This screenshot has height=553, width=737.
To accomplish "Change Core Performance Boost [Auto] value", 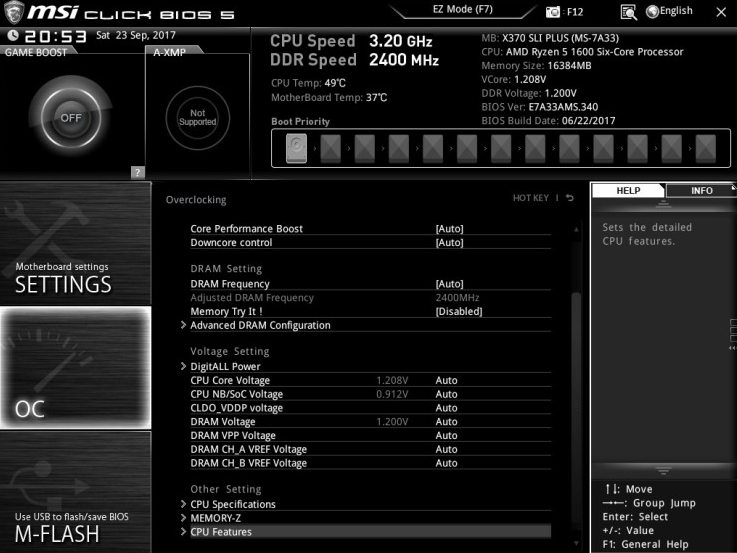I will point(449,229).
